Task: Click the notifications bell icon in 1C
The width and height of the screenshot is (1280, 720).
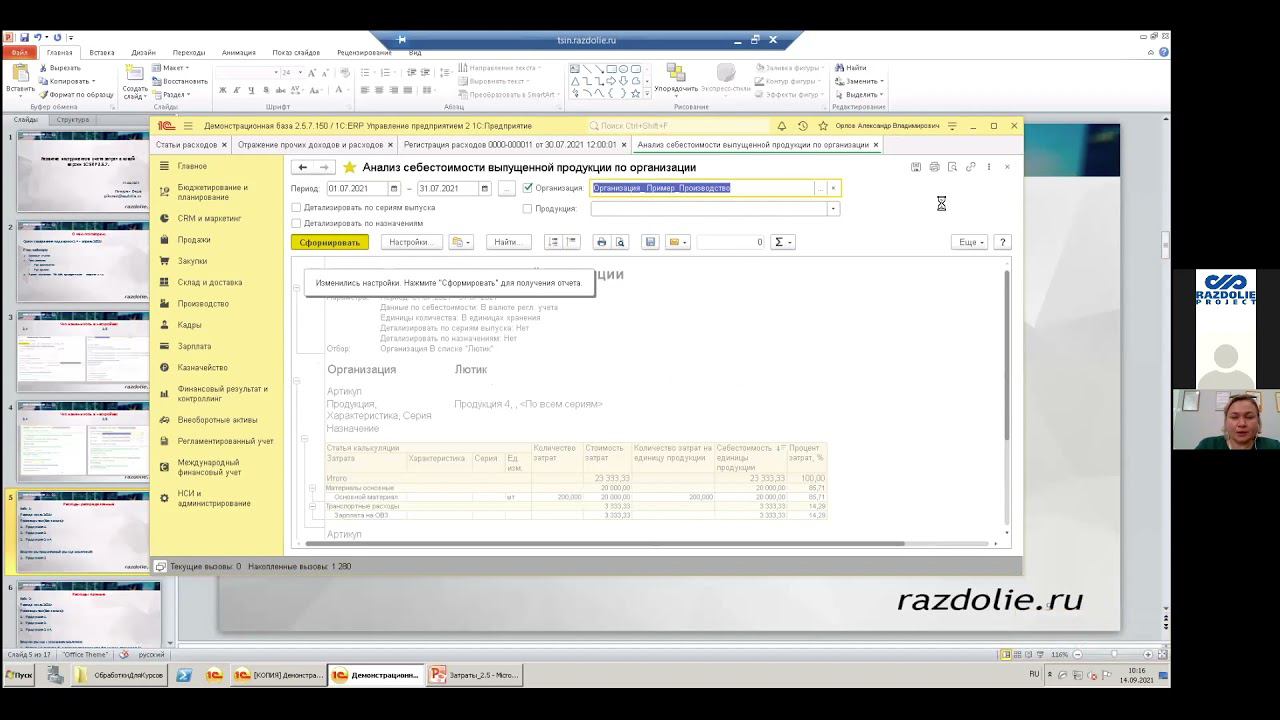Action: click(x=782, y=126)
